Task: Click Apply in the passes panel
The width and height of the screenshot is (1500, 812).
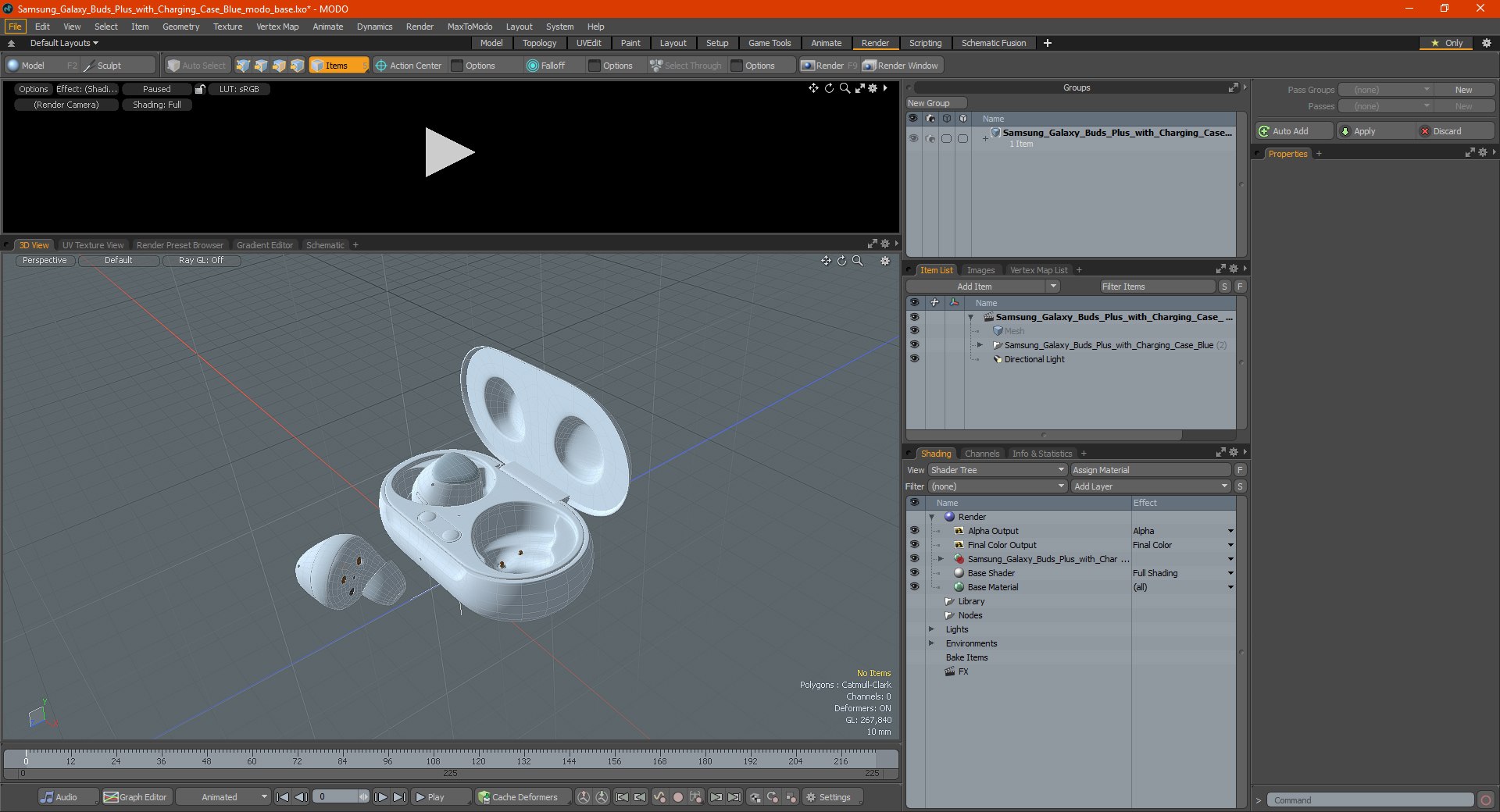Action: click(1377, 131)
